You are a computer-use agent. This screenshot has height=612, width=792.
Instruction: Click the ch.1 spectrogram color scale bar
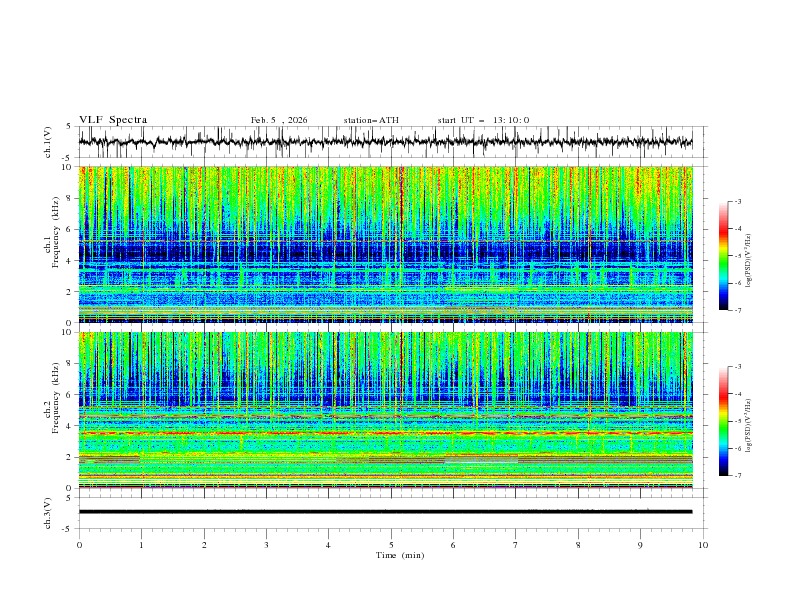[724, 256]
